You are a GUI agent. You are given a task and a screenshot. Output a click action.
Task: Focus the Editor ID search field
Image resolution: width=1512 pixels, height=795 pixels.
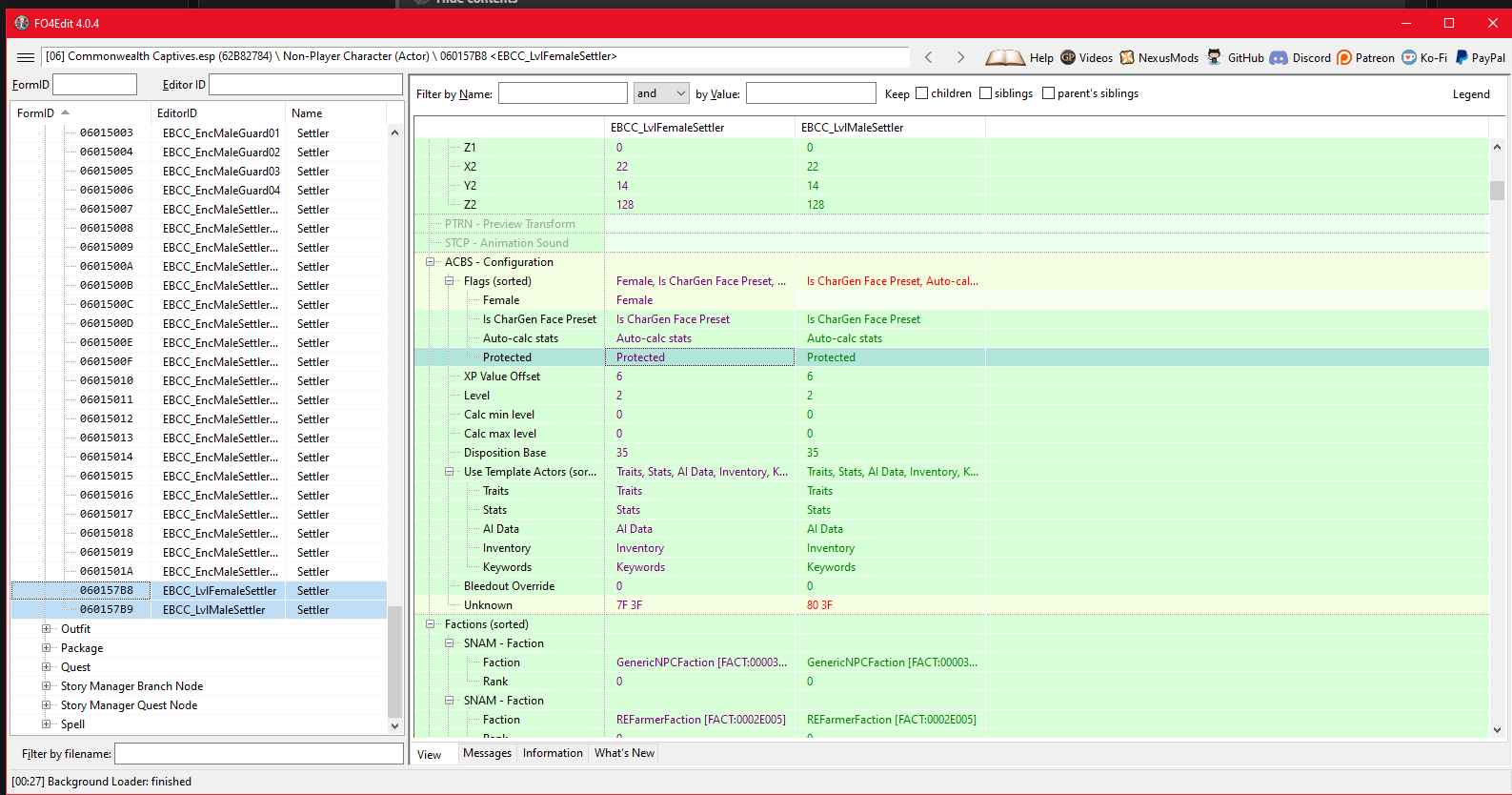pos(305,85)
